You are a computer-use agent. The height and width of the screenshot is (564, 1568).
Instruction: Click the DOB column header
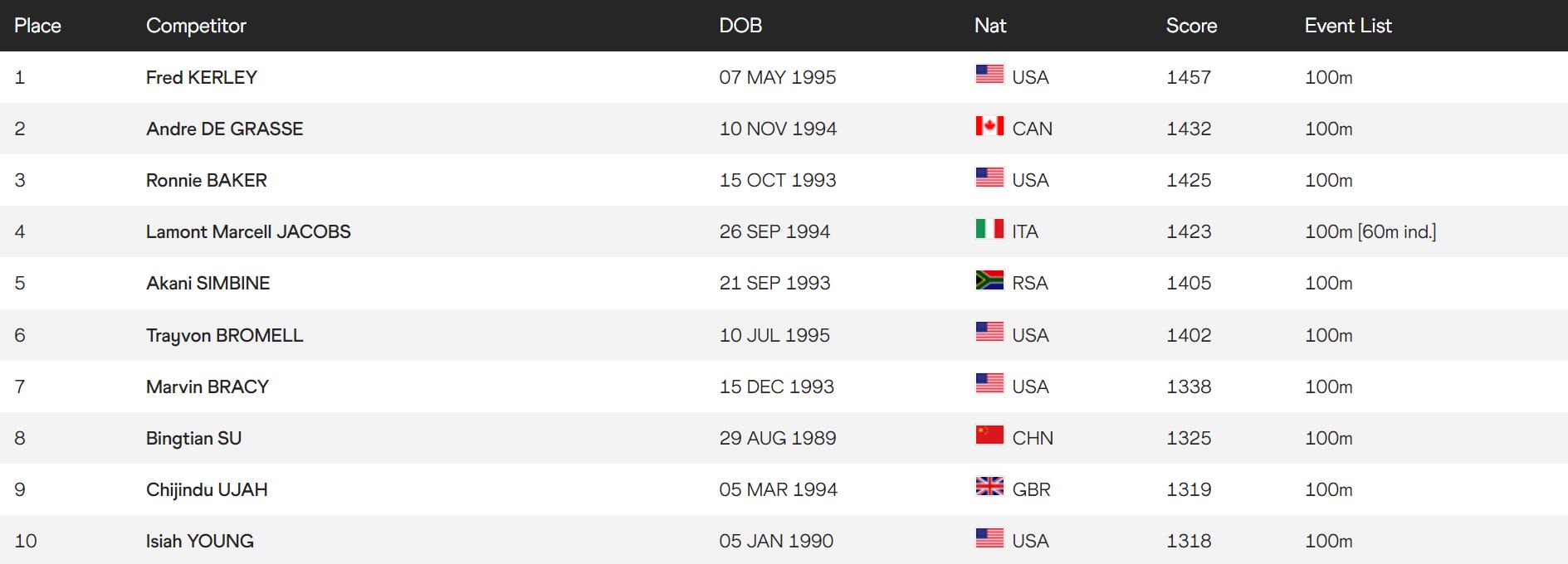[740, 26]
